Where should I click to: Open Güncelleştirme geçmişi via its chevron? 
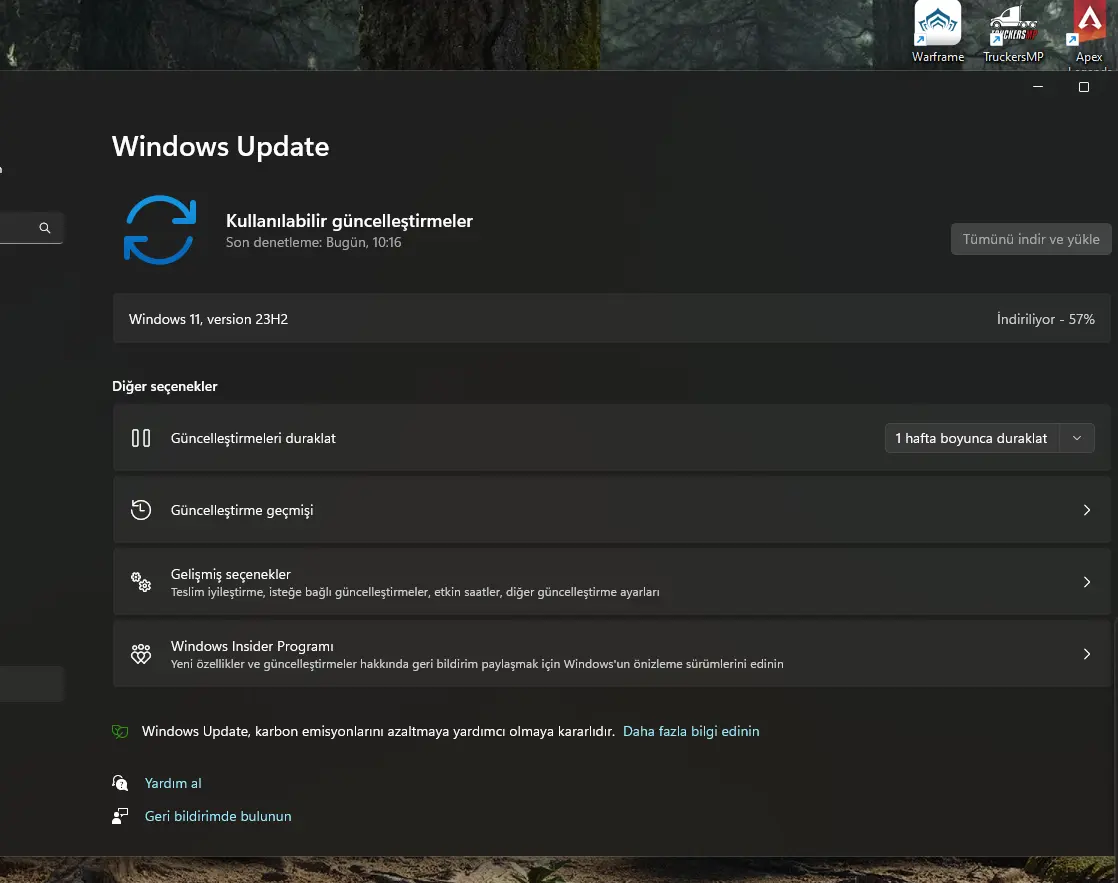[1087, 510]
